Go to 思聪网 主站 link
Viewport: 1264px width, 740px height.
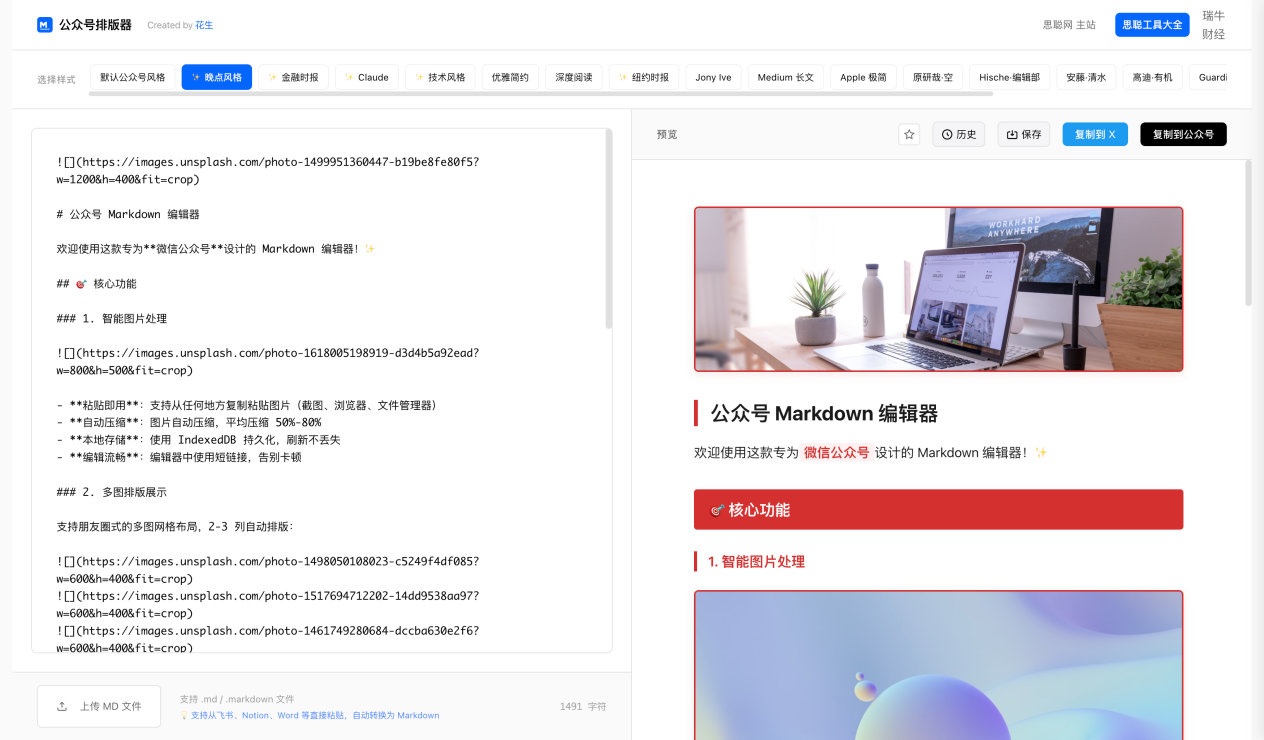pos(1069,25)
